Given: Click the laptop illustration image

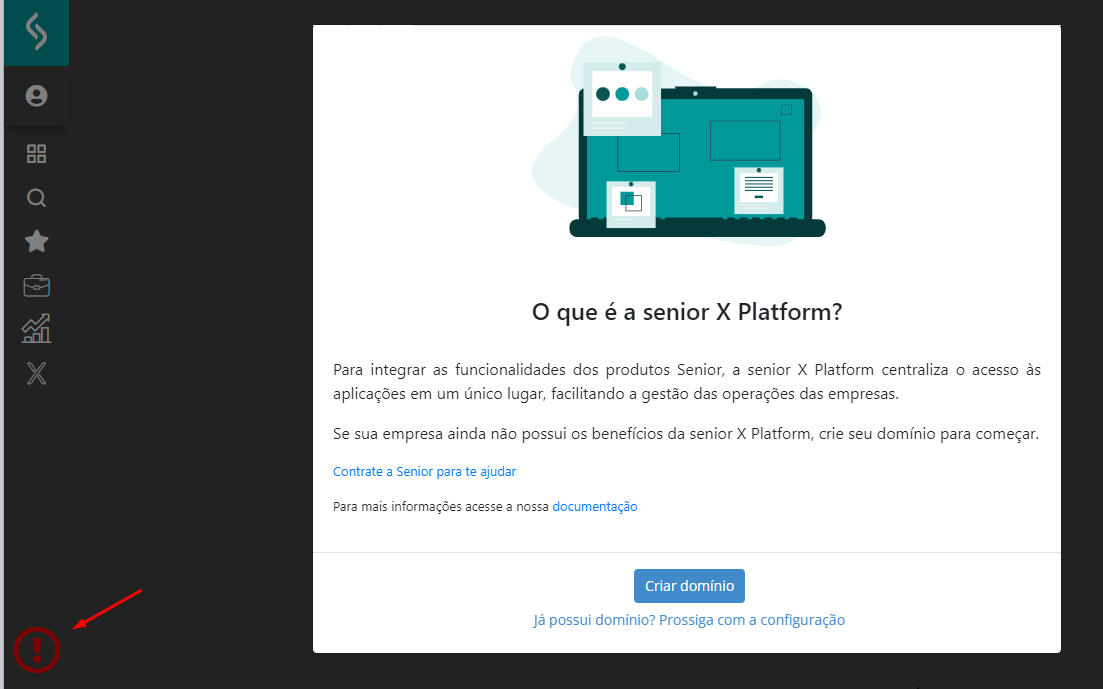Looking at the screenshot, I should 696,150.
